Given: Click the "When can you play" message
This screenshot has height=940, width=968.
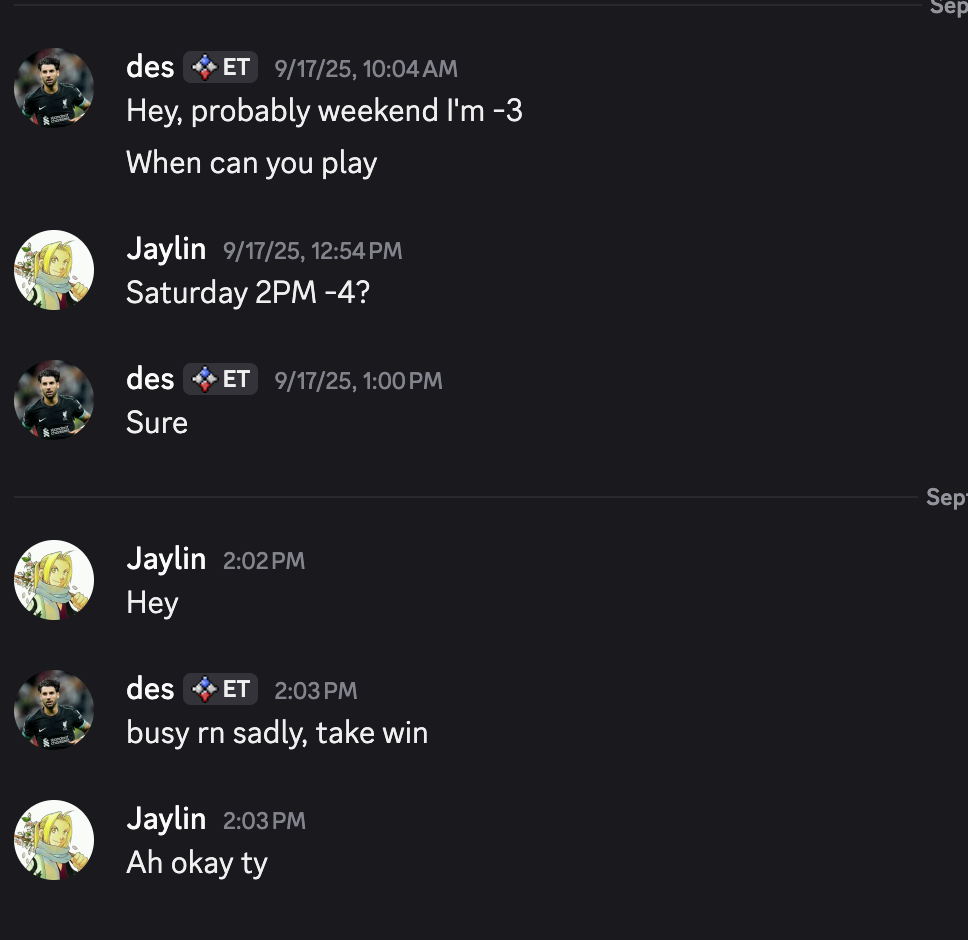Looking at the screenshot, I should pyautogui.click(x=251, y=162).
